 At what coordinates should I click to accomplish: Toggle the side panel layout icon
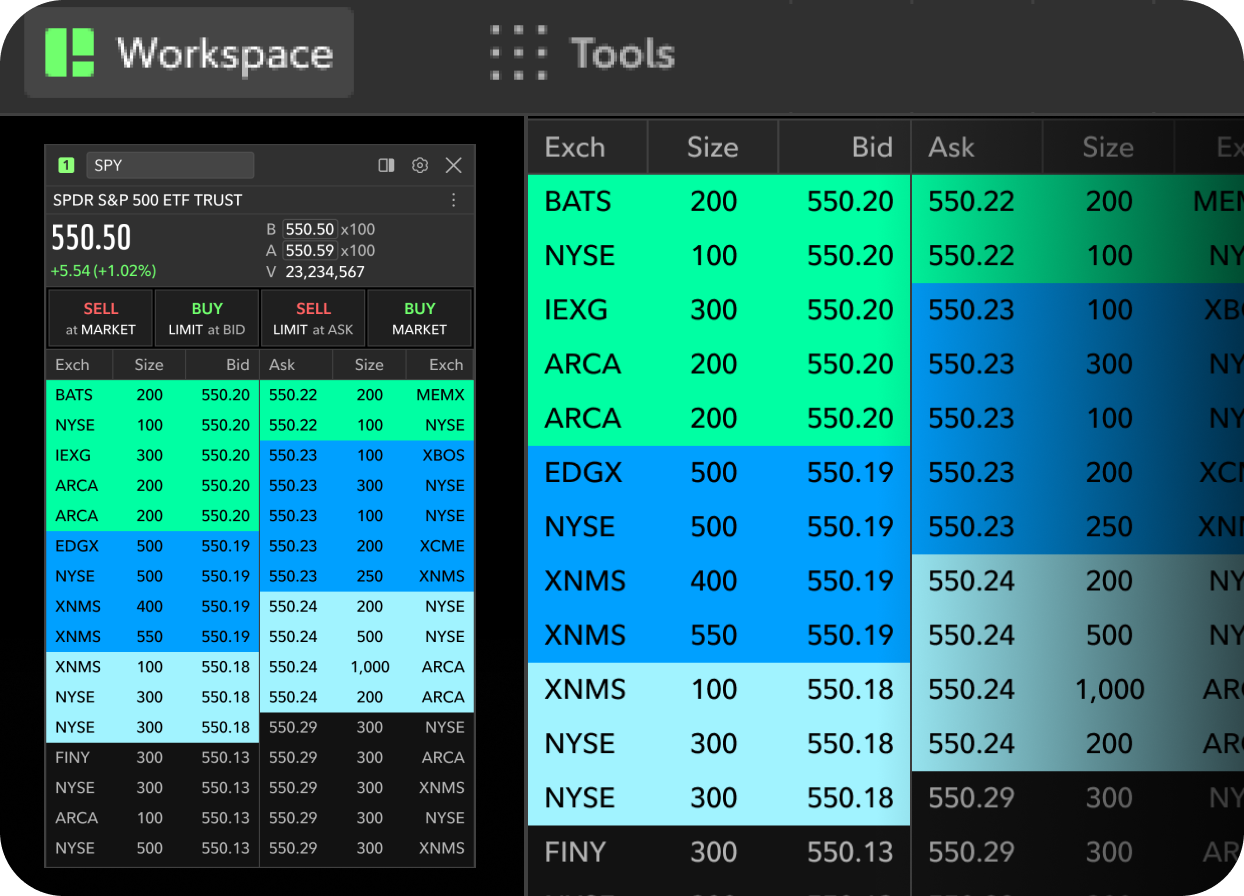coord(386,165)
